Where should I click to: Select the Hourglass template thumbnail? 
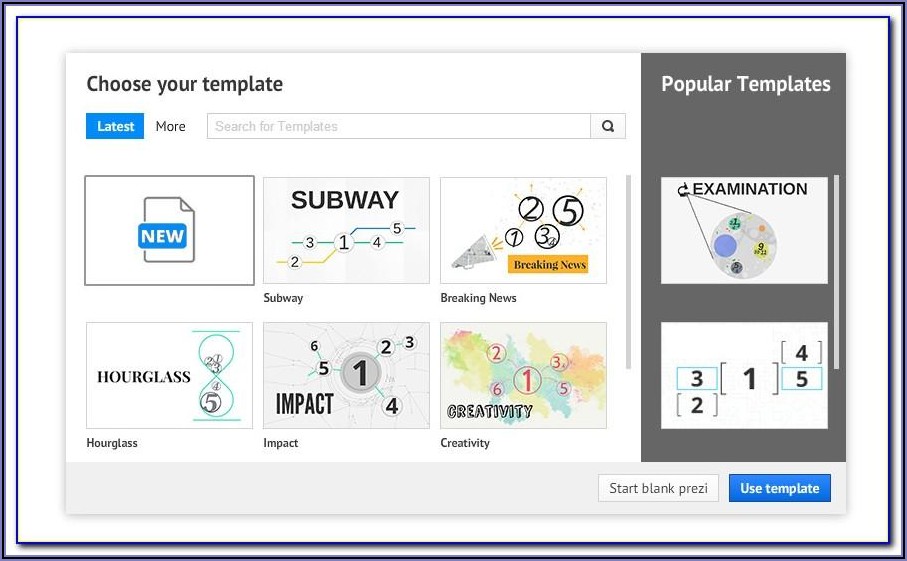pos(169,375)
